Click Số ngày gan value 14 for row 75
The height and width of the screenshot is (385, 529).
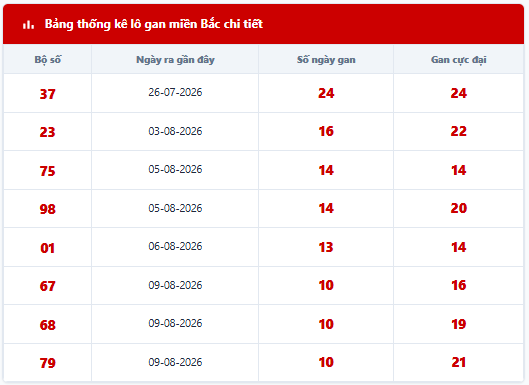point(326,170)
